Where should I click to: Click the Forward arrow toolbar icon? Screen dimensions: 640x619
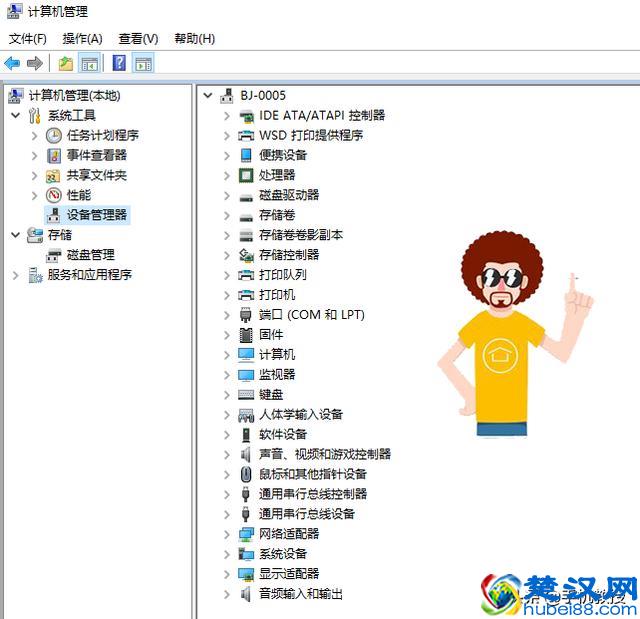(35, 64)
